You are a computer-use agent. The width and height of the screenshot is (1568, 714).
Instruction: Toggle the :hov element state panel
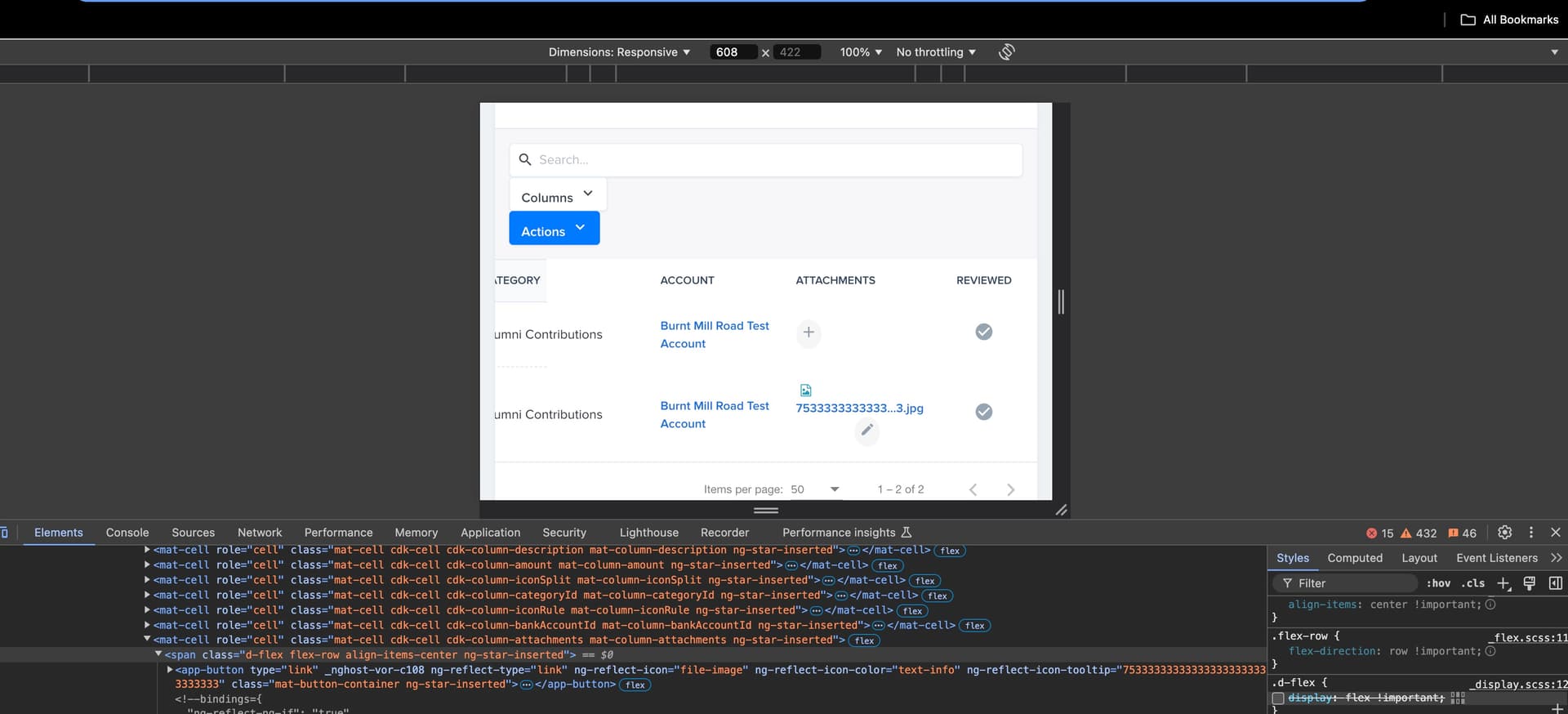(1438, 583)
